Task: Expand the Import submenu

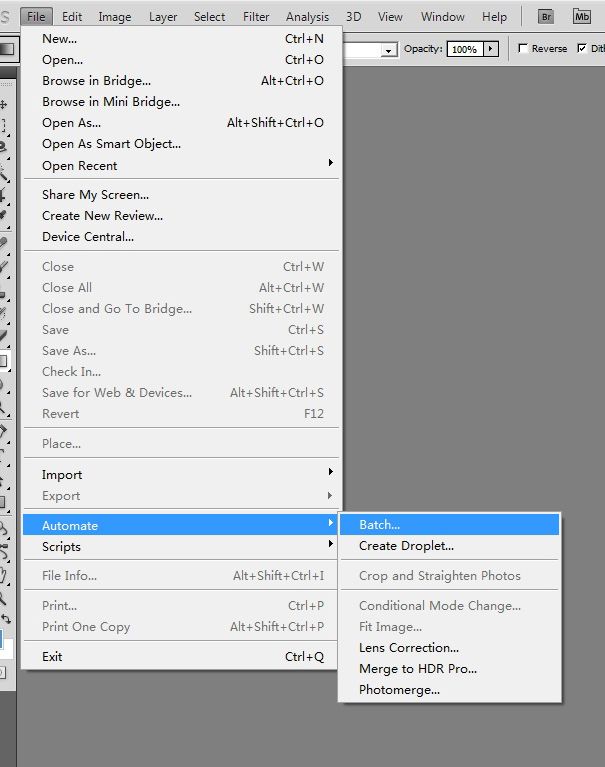Action: pyautogui.click(x=181, y=474)
